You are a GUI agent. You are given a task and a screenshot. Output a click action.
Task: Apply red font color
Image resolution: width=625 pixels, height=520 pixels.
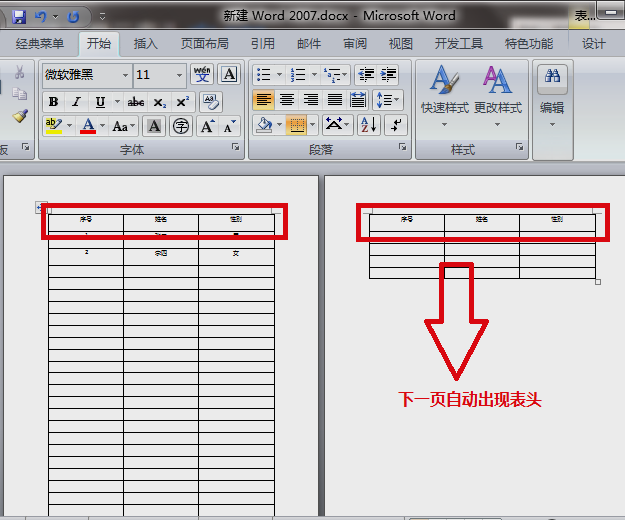[88, 126]
